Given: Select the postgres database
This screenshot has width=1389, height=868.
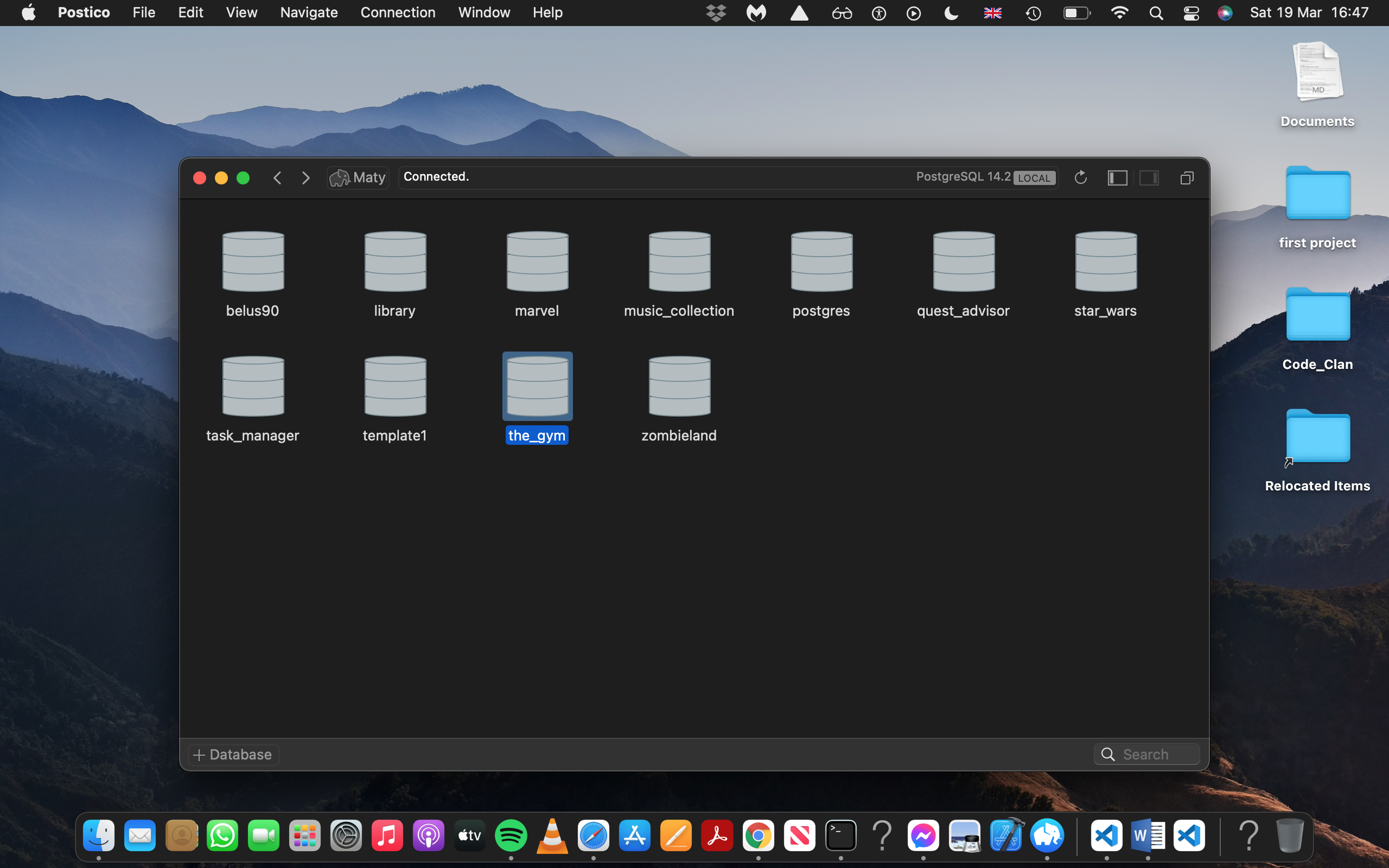Looking at the screenshot, I should pos(821,262).
